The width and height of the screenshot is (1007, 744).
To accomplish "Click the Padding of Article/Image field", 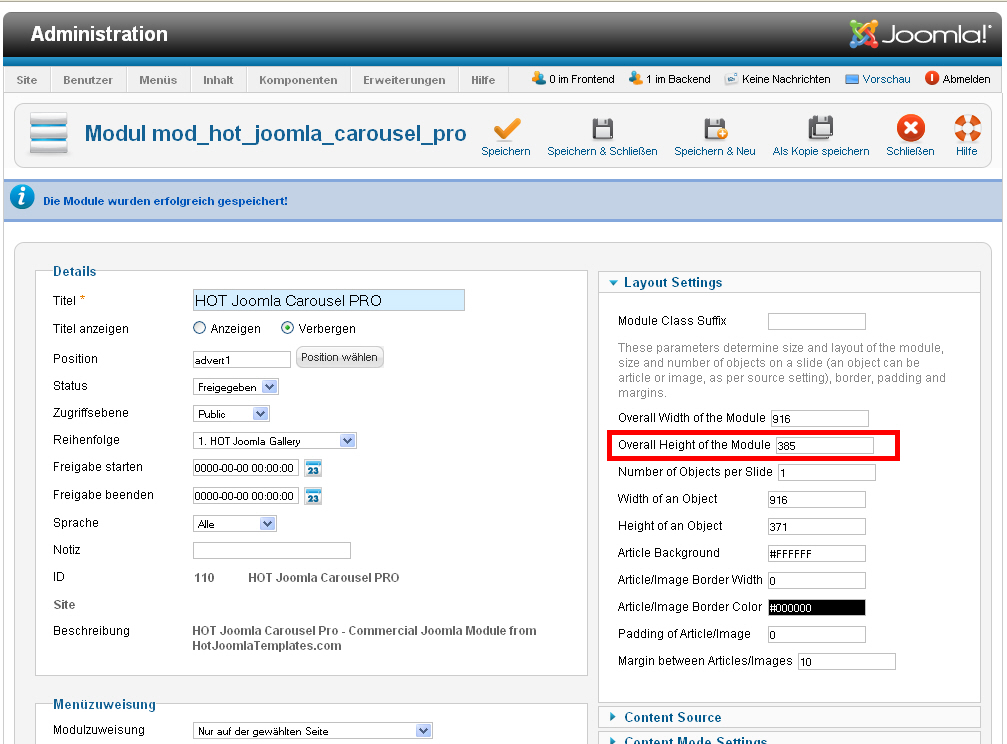I will (x=817, y=634).
